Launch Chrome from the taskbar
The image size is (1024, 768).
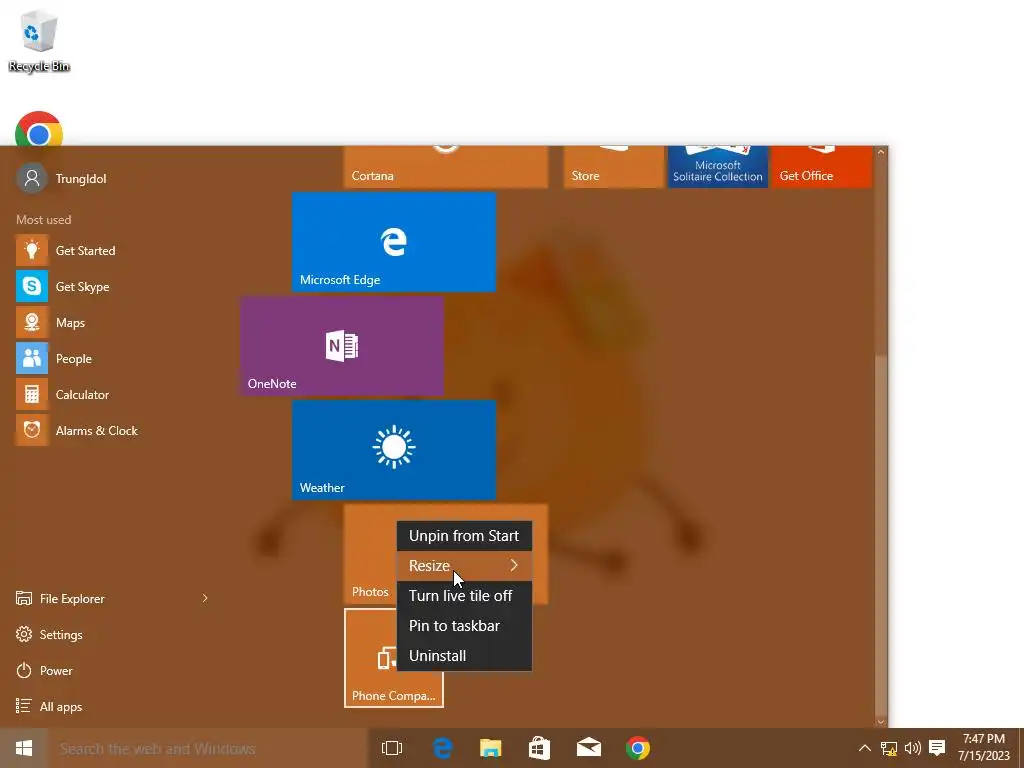(x=638, y=748)
